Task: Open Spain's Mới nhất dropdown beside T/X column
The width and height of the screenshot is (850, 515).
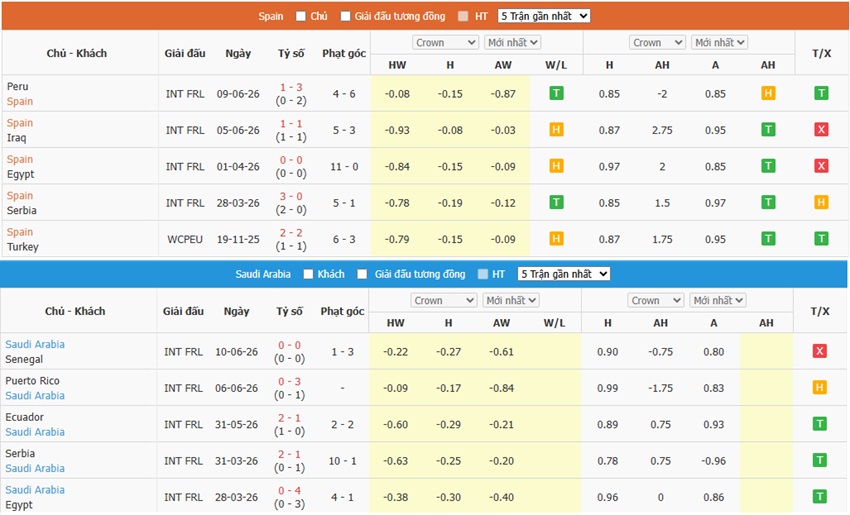Action: [x=719, y=42]
